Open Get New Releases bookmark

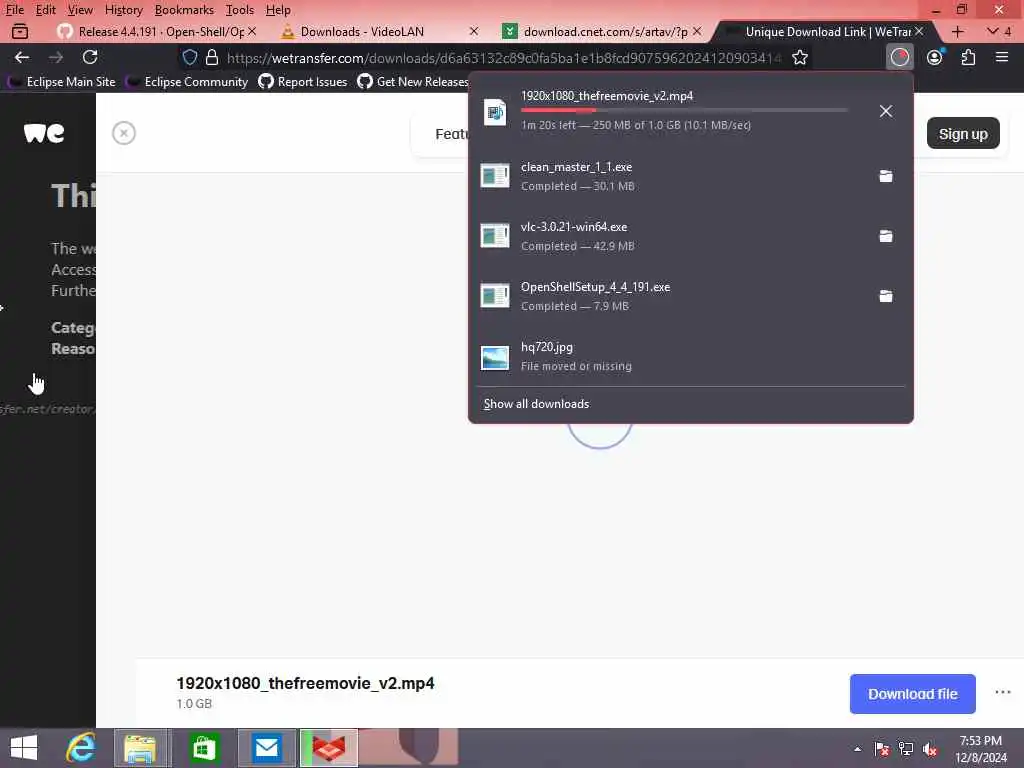[413, 82]
